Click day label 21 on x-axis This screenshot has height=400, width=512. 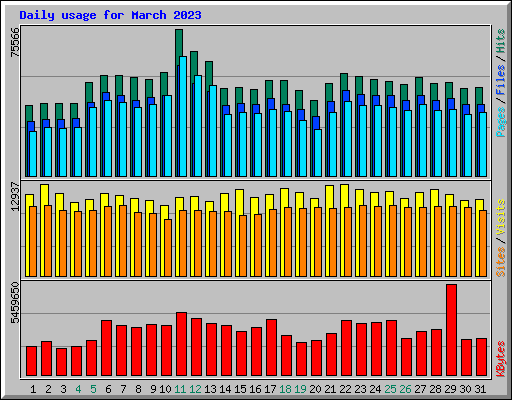click(x=330, y=389)
